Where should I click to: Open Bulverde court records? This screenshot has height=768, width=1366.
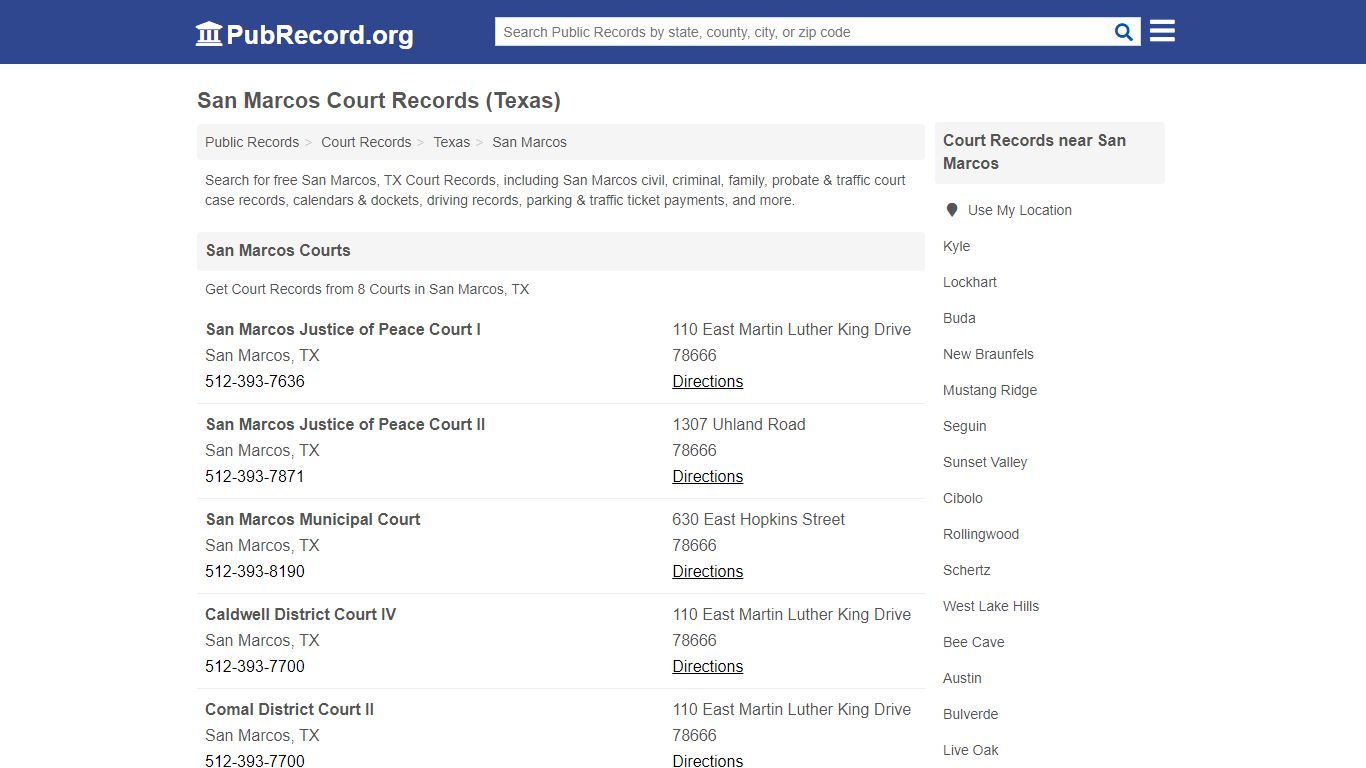[970, 714]
